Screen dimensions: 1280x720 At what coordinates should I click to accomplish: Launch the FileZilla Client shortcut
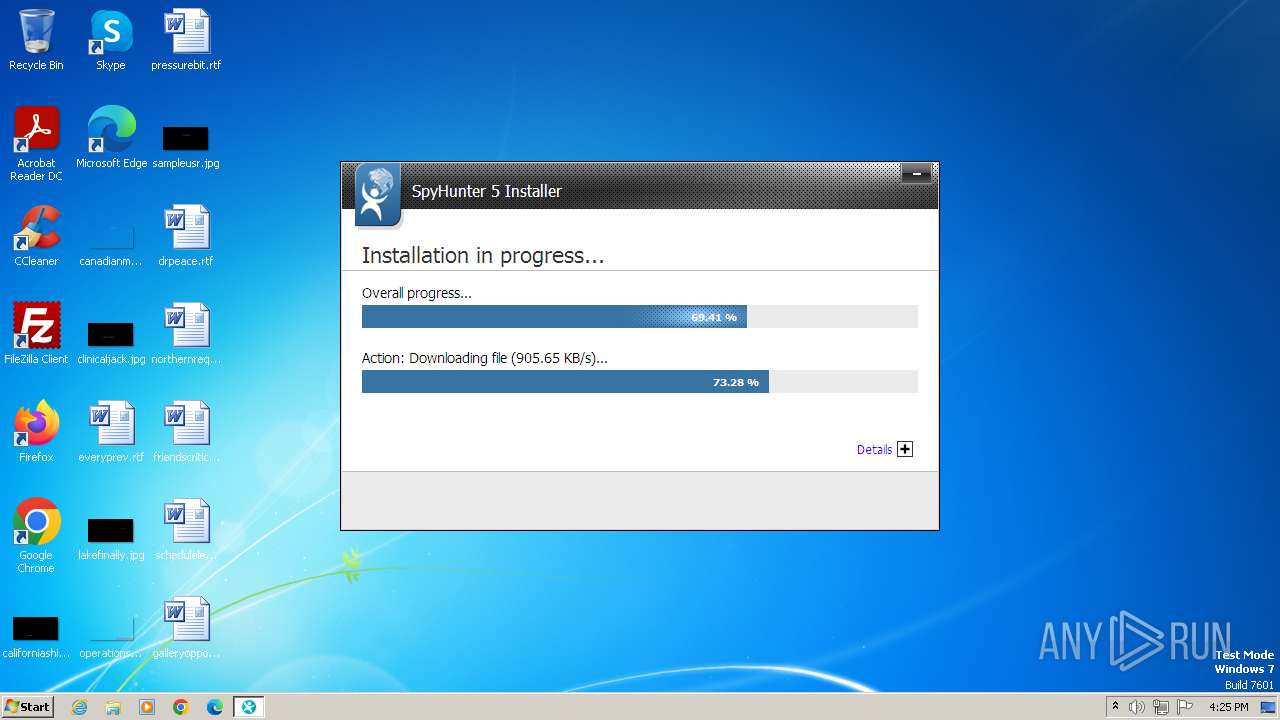[x=36, y=334]
